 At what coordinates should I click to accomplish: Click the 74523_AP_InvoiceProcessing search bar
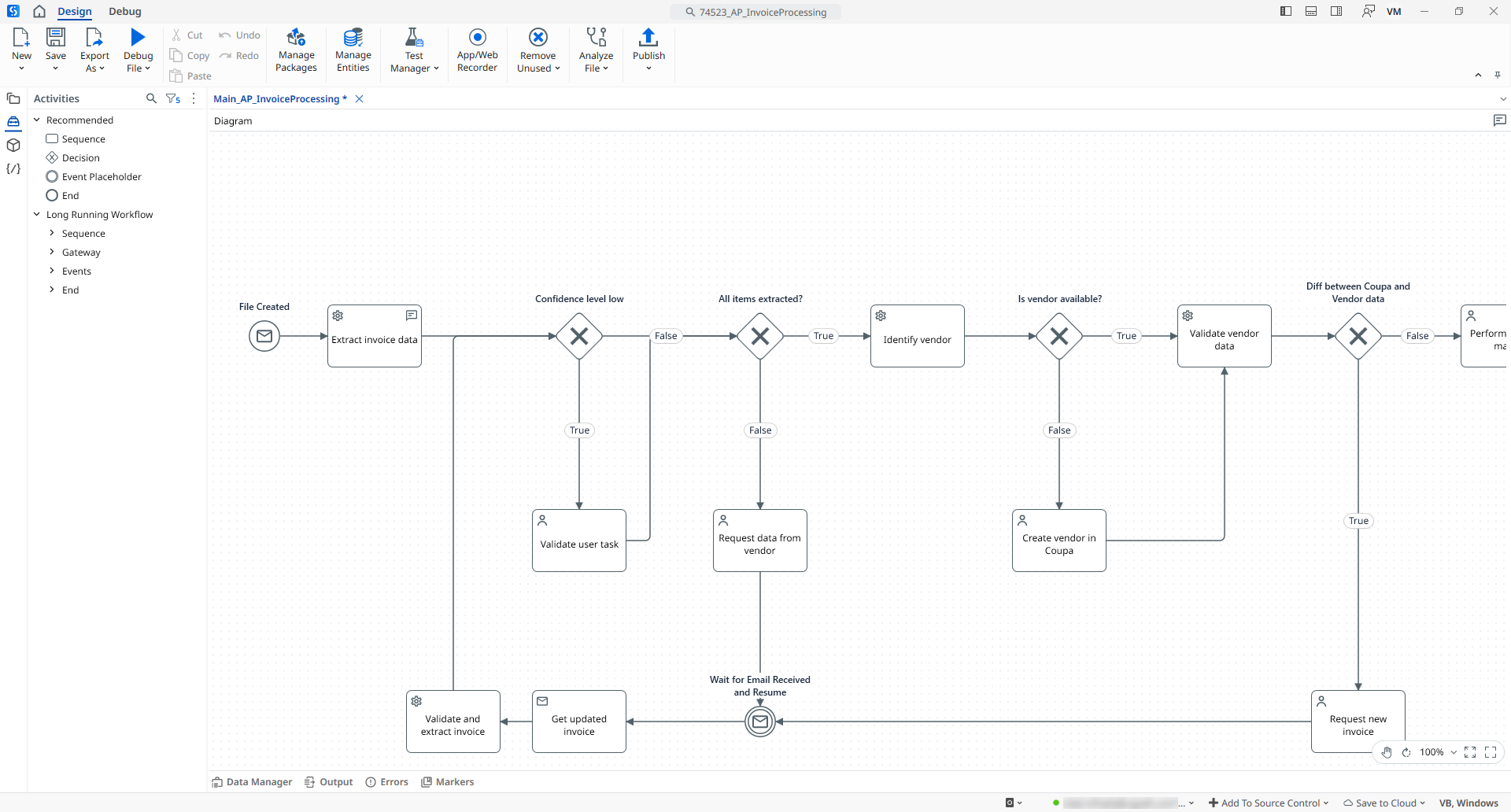[755, 12]
